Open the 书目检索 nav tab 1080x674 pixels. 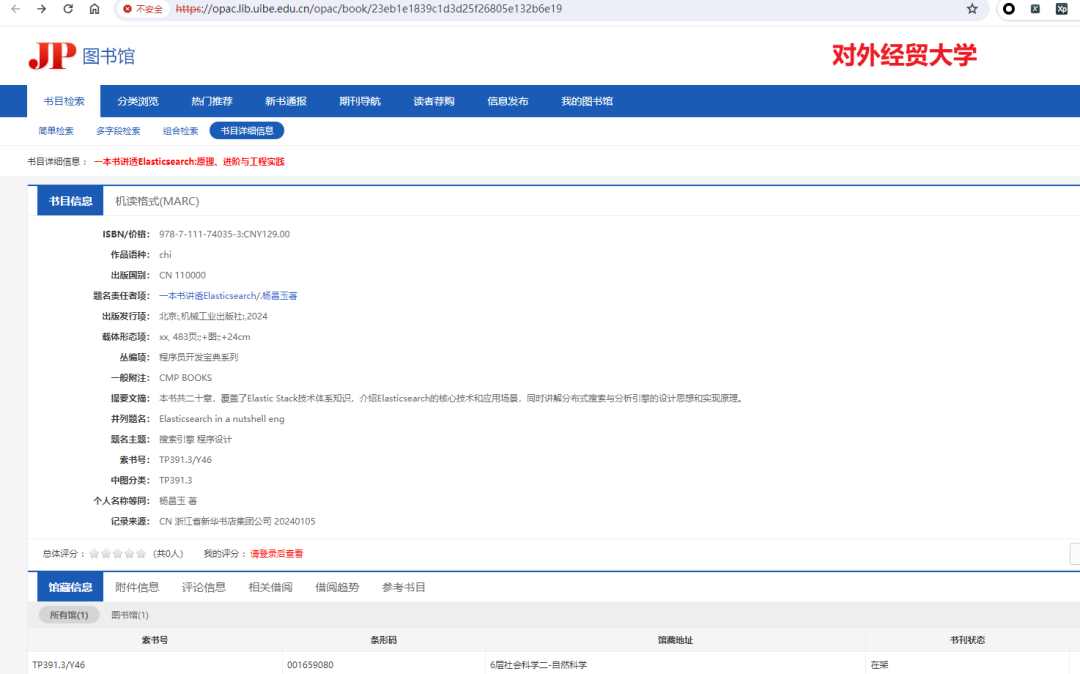pyautogui.click(x=63, y=101)
